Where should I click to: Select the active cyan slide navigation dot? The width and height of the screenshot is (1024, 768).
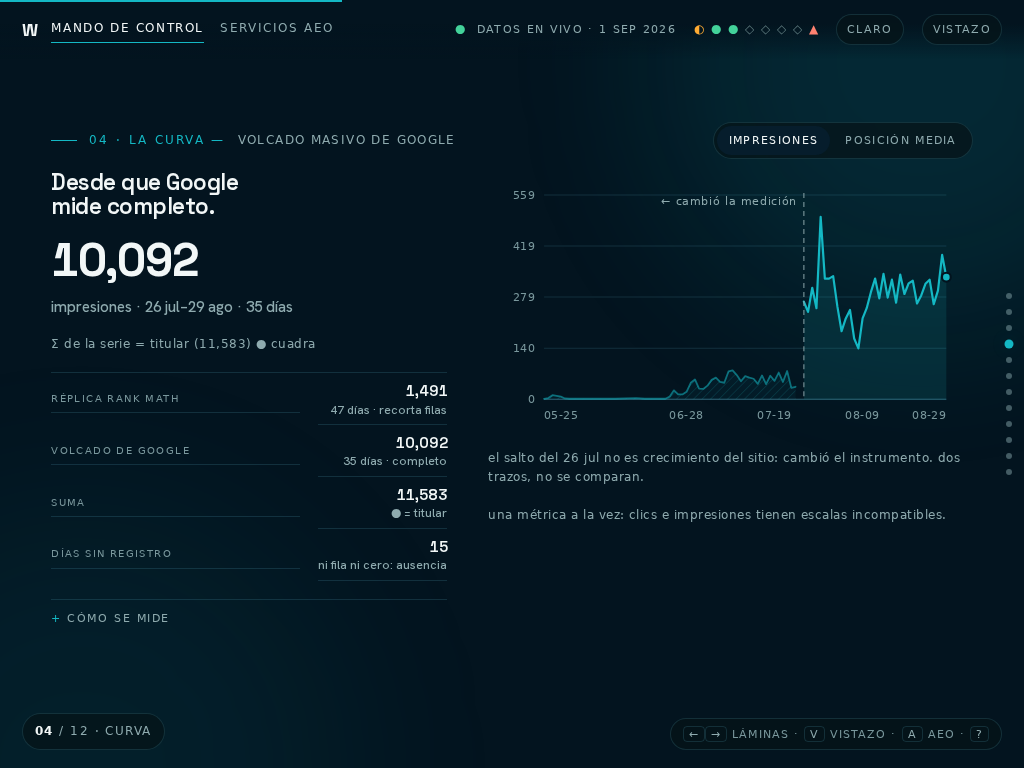(1009, 344)
